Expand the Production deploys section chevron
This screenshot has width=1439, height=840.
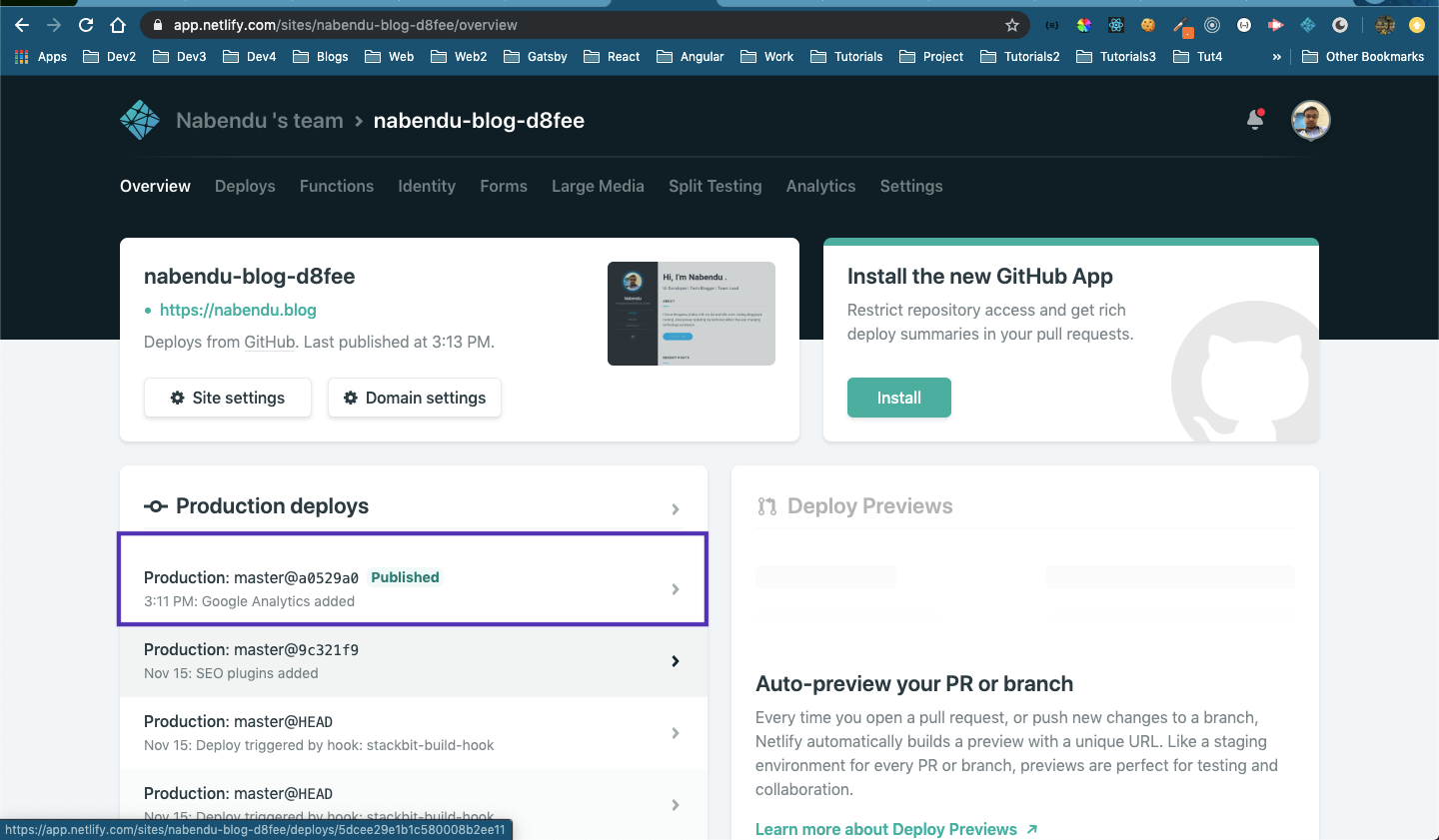[x=676, y=509]
